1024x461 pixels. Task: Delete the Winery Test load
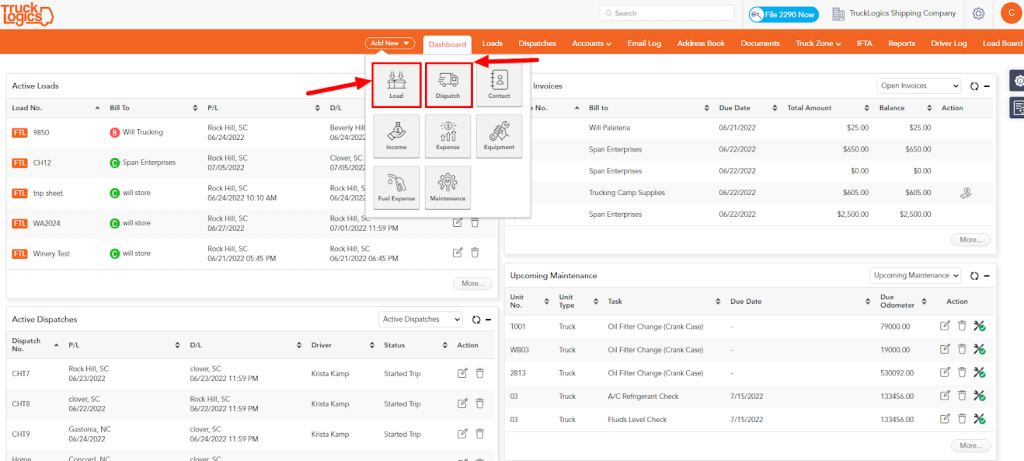click(x=475, y=253)
